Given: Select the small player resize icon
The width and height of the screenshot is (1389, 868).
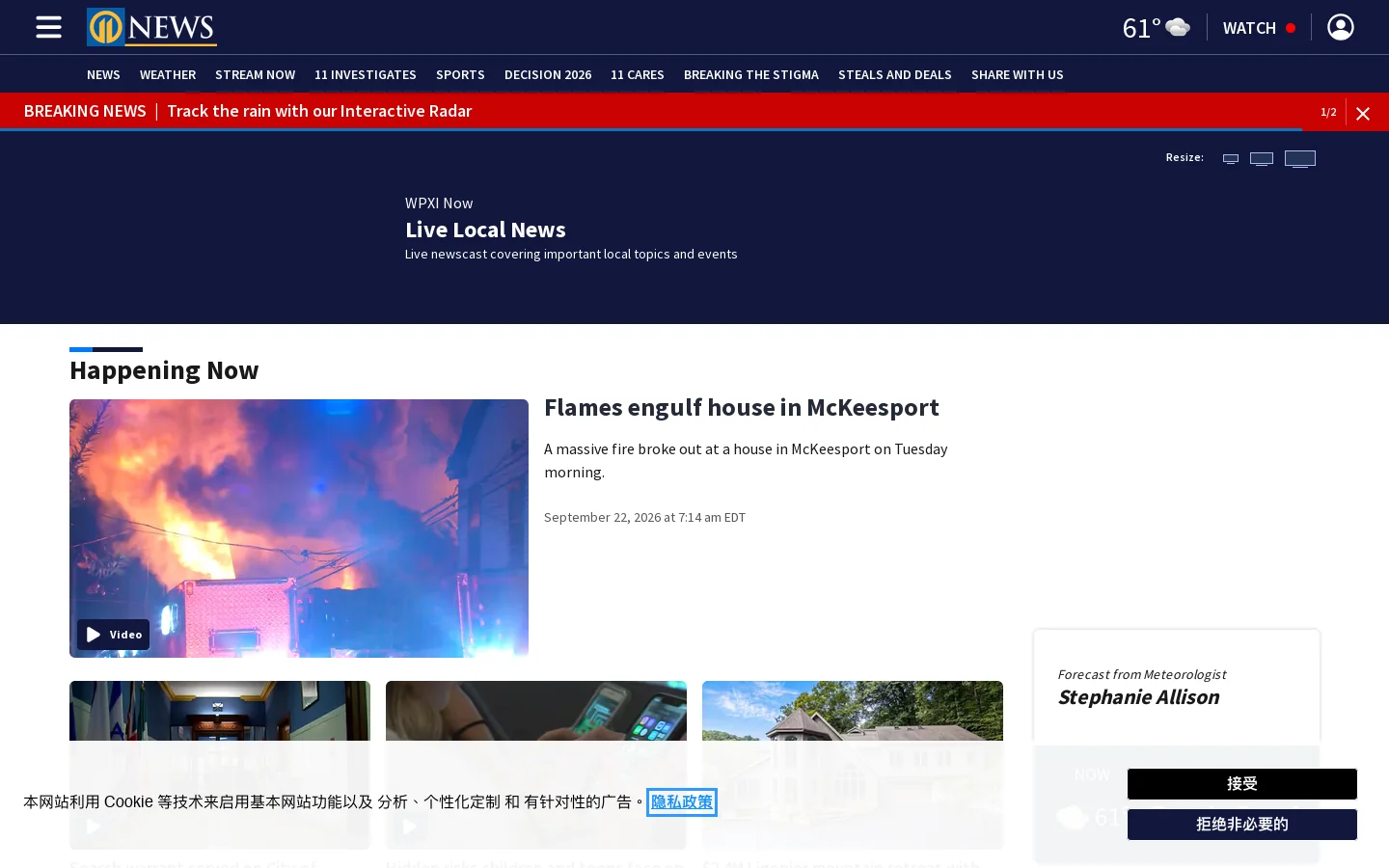Looking at the screenshot, I should click(1231, 159).
